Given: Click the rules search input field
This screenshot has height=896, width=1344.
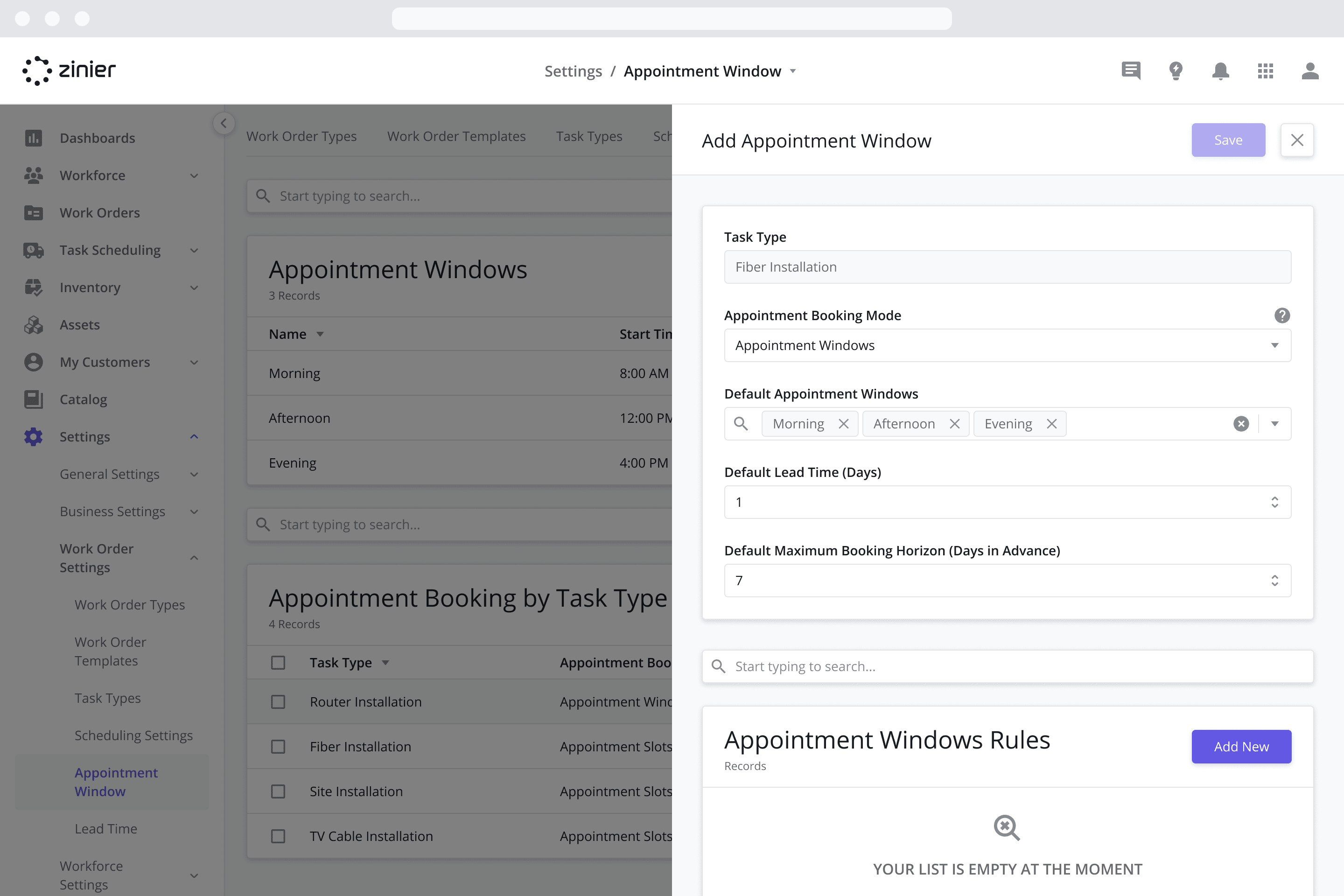Looking at the screenshot, I should [x=1008, y=666].
